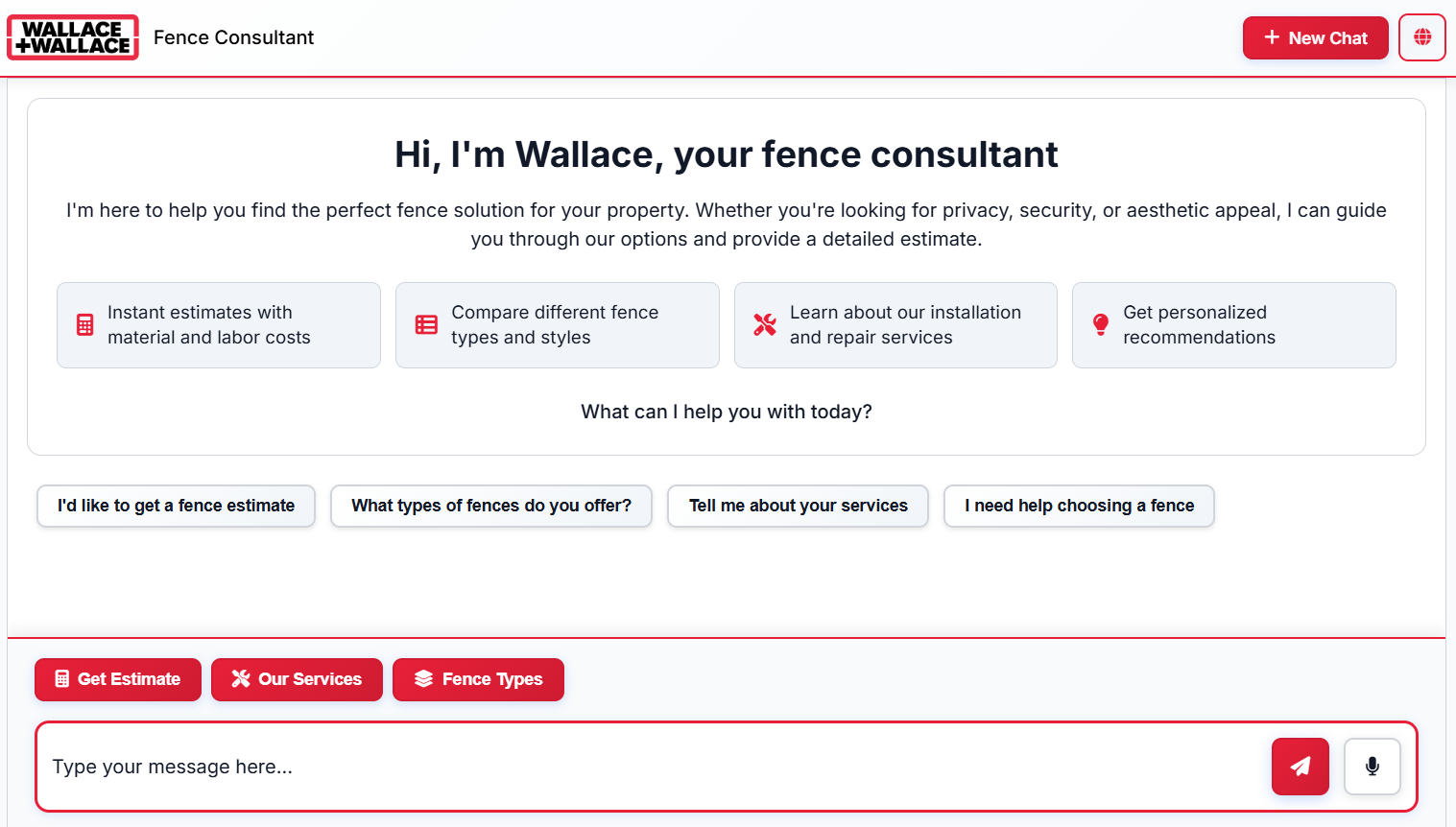1456x827 pixels.
Task: Open the globe language selector icon
Action: [1421, 37]
